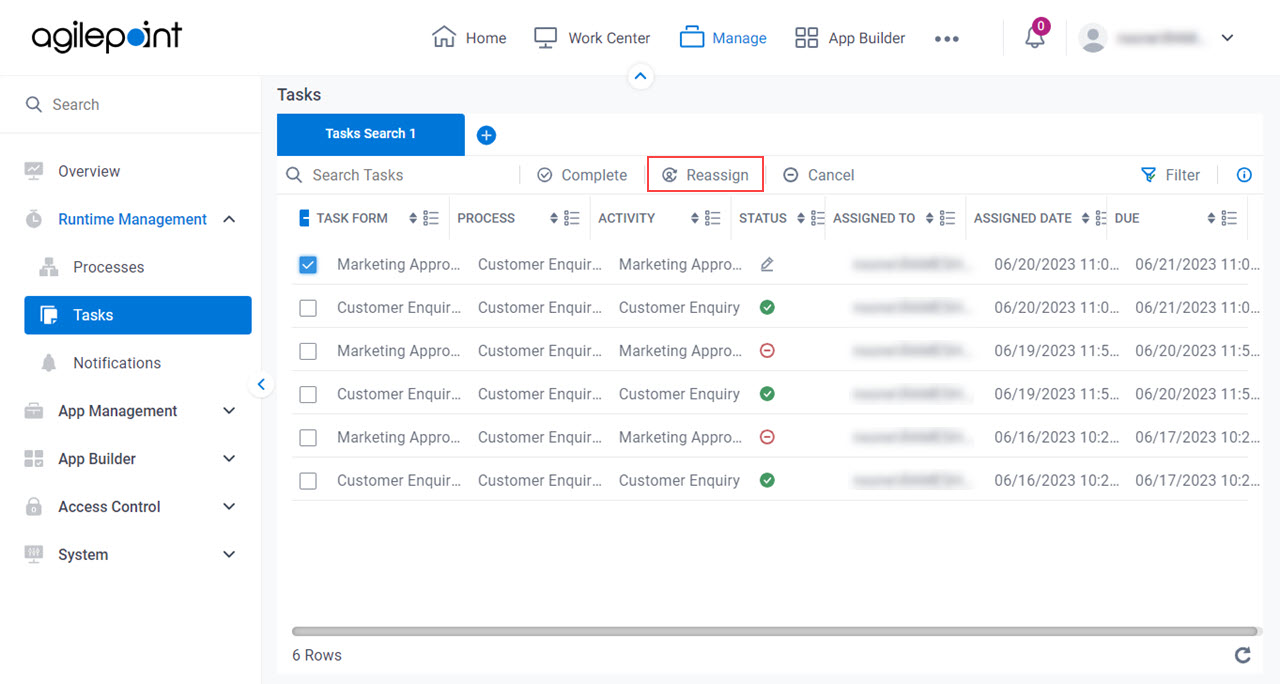Image resolution: width=1280 pixels, height=684 pixels.
Task: Collapse the left sidebar arrow
Action: tap(261, 384)
